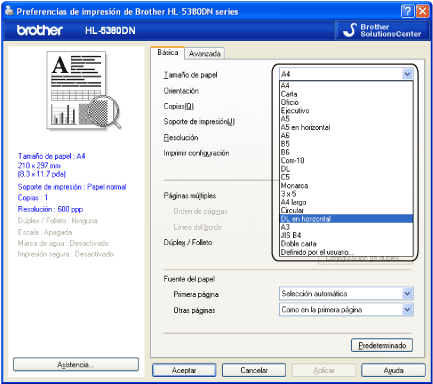Switch to the Avanzada tab
This screenshot has height=384, width=433.
coord(204,54)
